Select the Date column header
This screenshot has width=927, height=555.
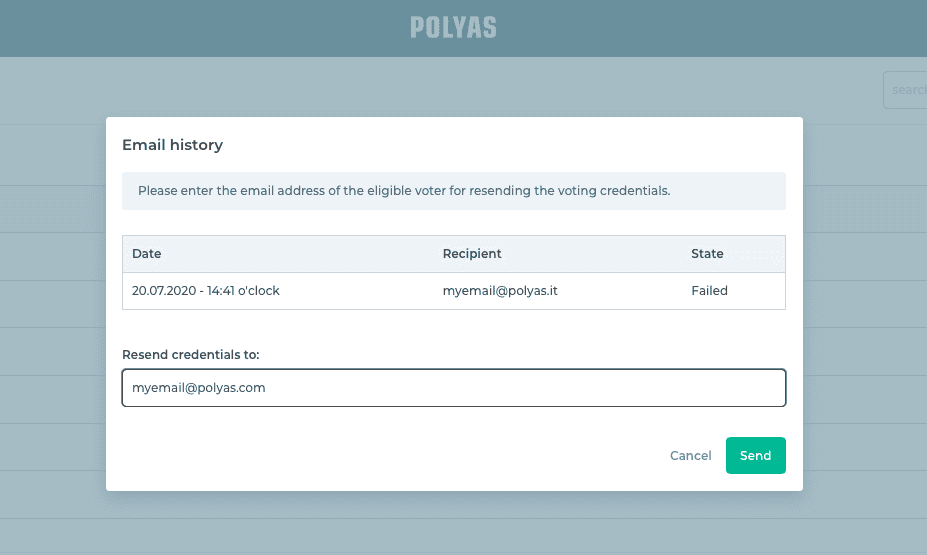coord(147,254)
